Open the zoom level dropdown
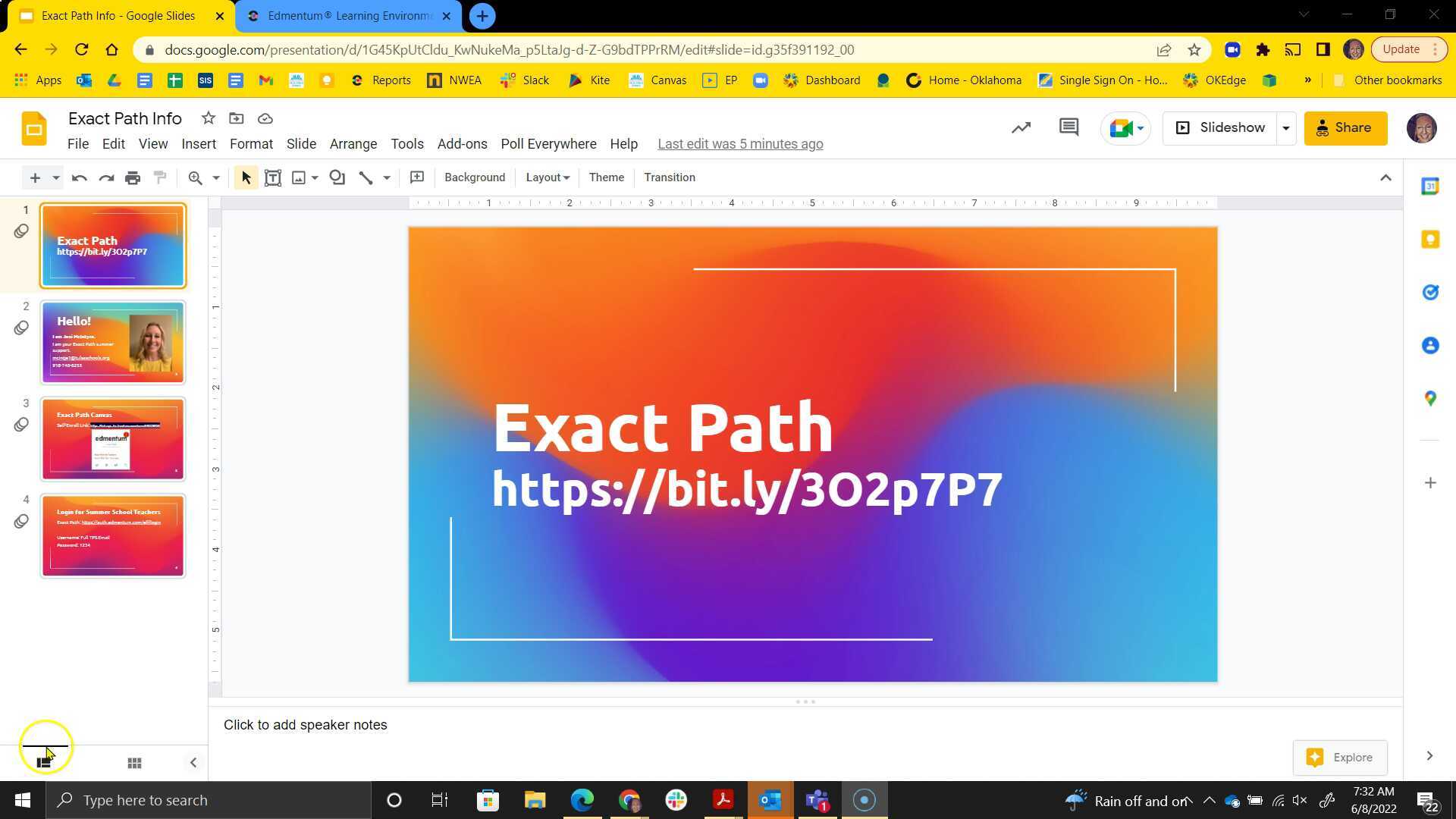The width and height of the screenshot is (1456, 819). point(215,177)
